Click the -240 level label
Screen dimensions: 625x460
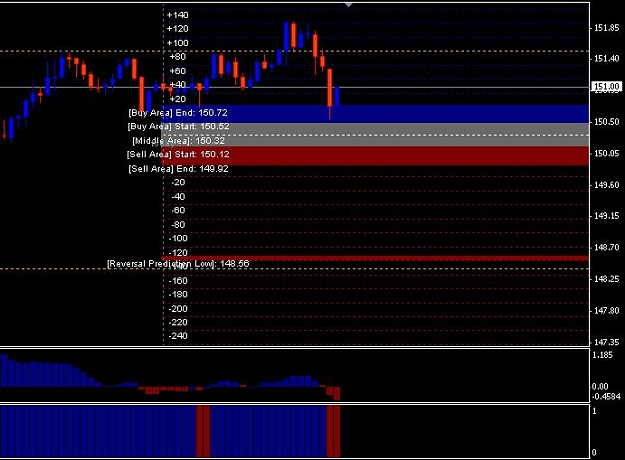pos(178,336)
